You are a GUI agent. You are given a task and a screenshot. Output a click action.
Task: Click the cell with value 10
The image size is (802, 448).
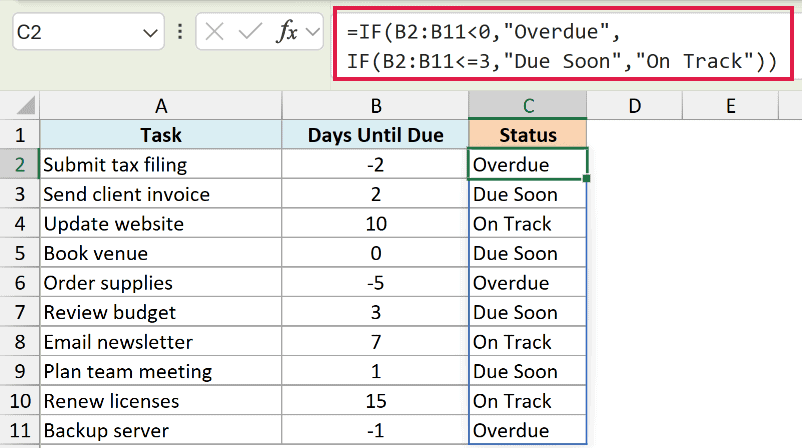(x=375, y=223)
